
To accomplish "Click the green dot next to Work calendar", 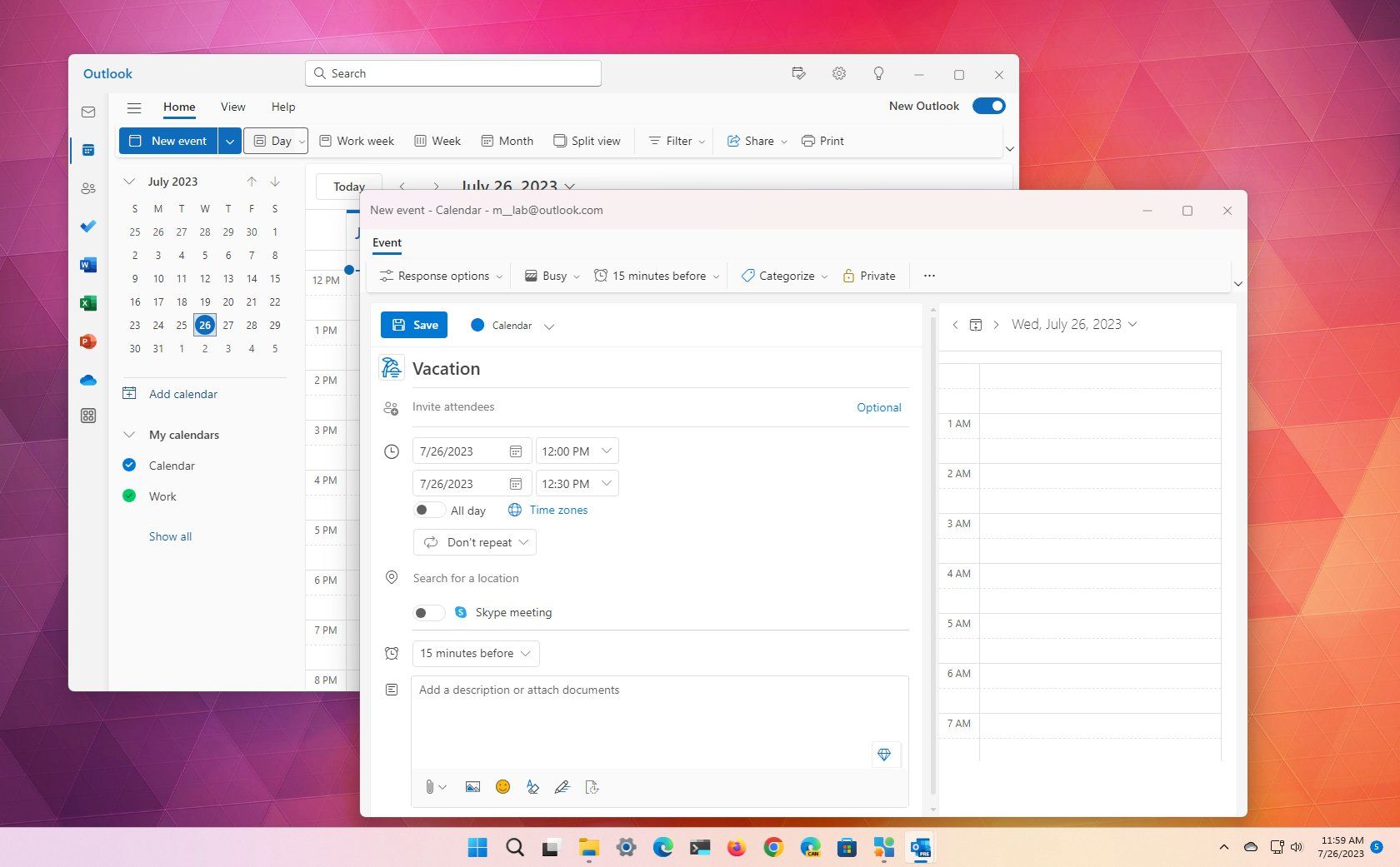I will tap(129, 496).
